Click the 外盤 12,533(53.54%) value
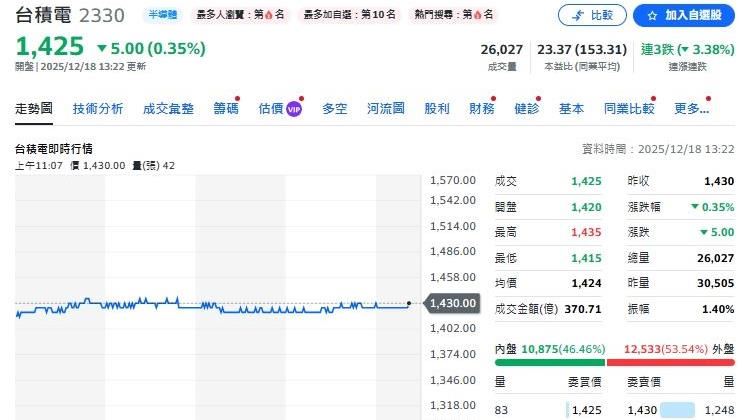Viewport: 746px width, 420px height. tap(666, 349)
